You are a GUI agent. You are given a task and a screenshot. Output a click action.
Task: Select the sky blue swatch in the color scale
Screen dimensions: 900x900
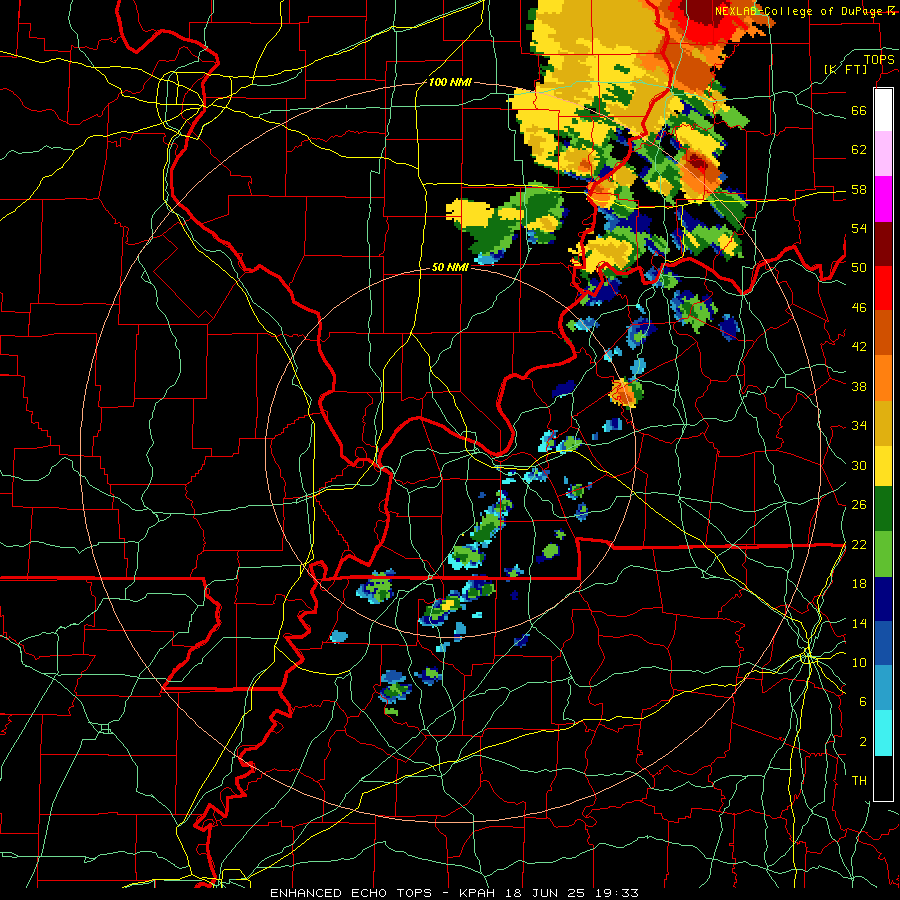tap(883, 688)
